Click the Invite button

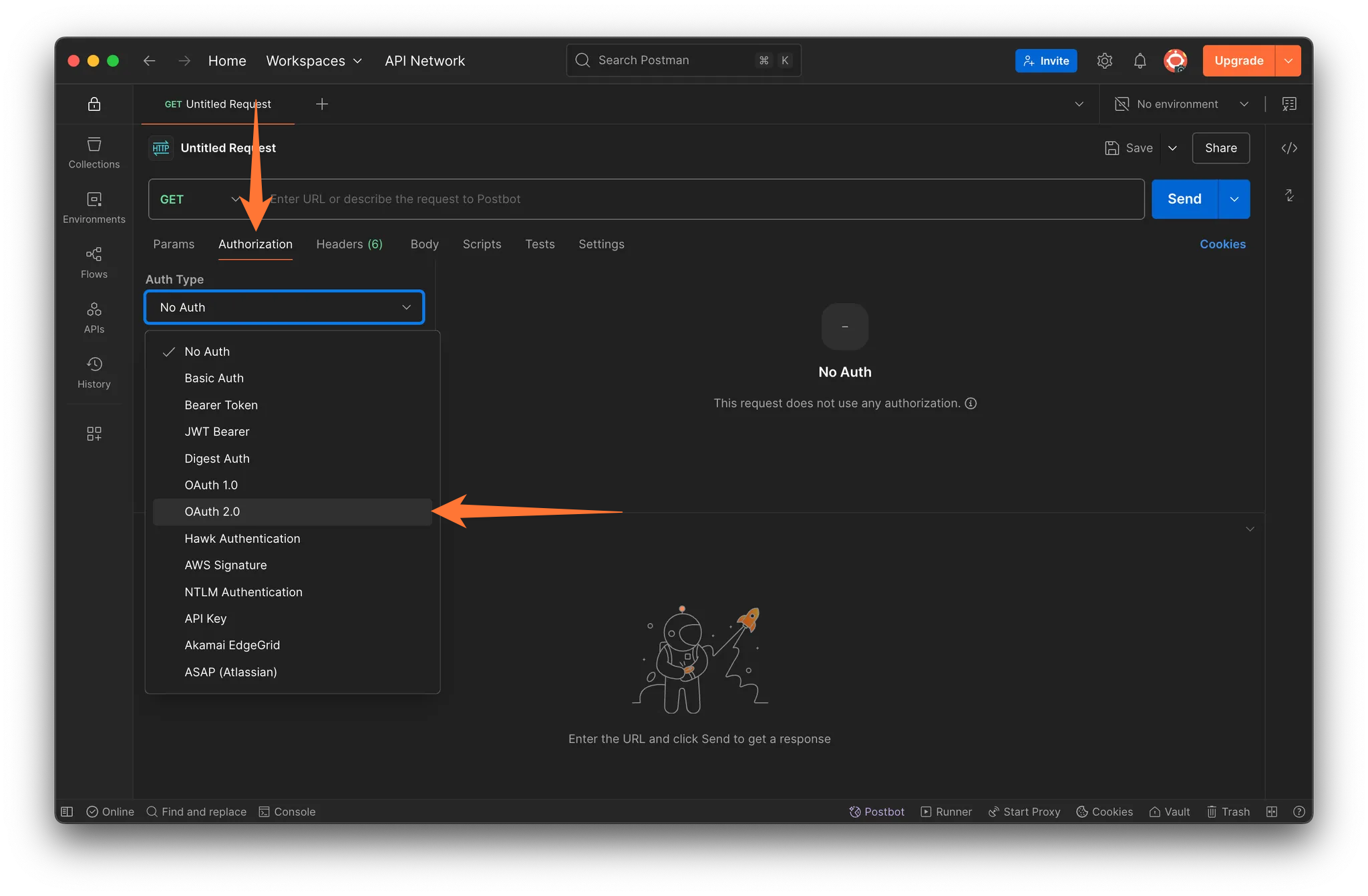click(x=1046, y=61)
